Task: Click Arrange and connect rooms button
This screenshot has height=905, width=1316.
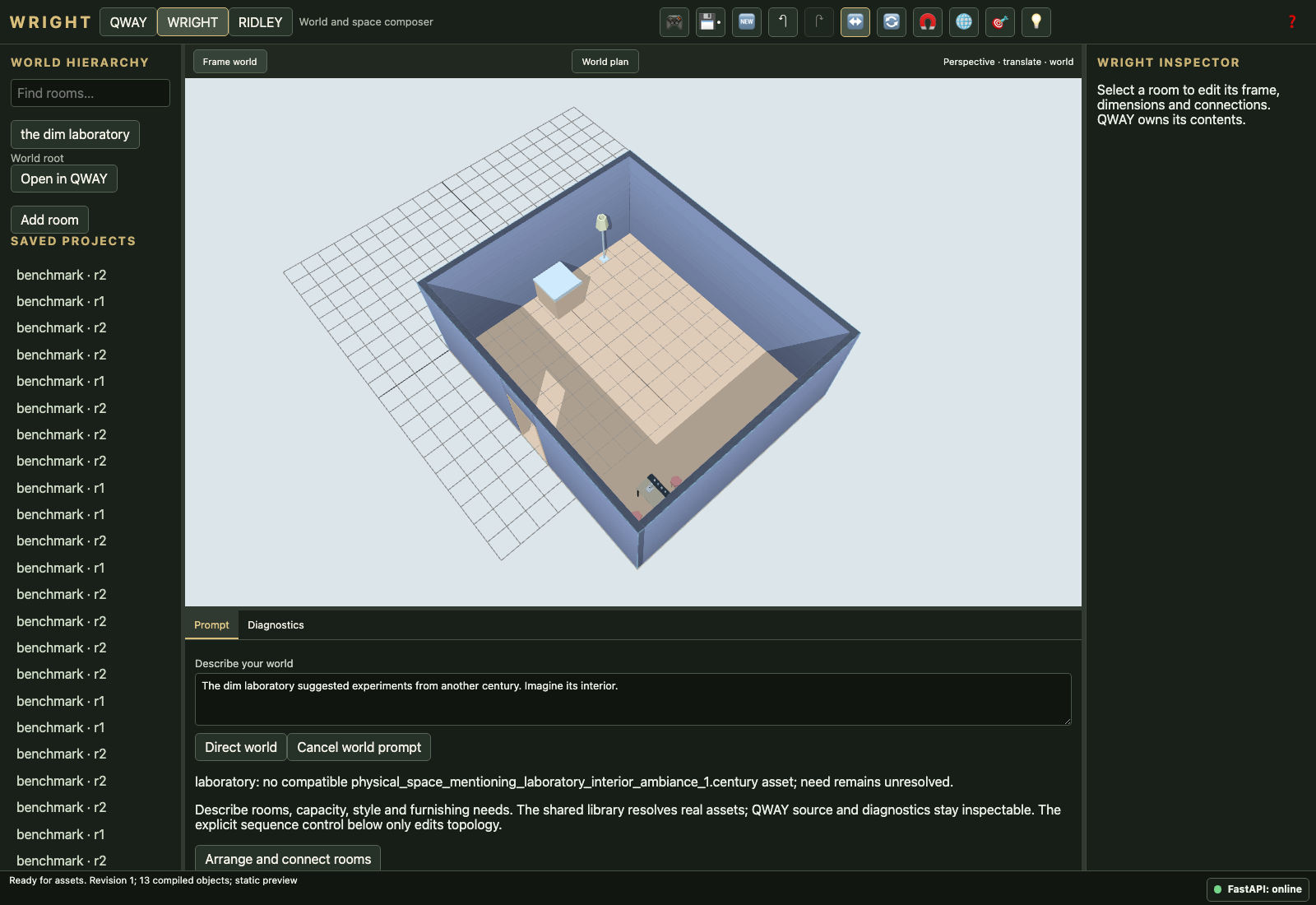Action: (288, 858)
